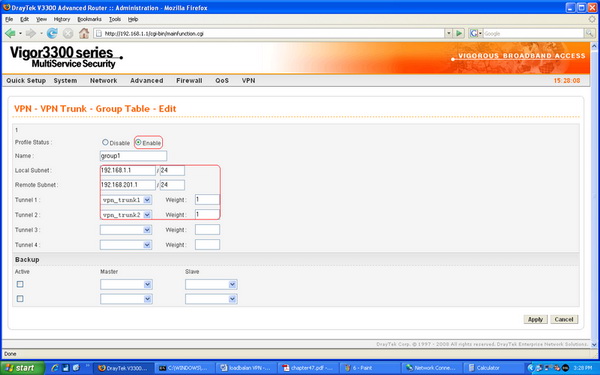This screenshot has height=375, width=600.
Task: Open the router Network menu
Action: click(103, 80)
